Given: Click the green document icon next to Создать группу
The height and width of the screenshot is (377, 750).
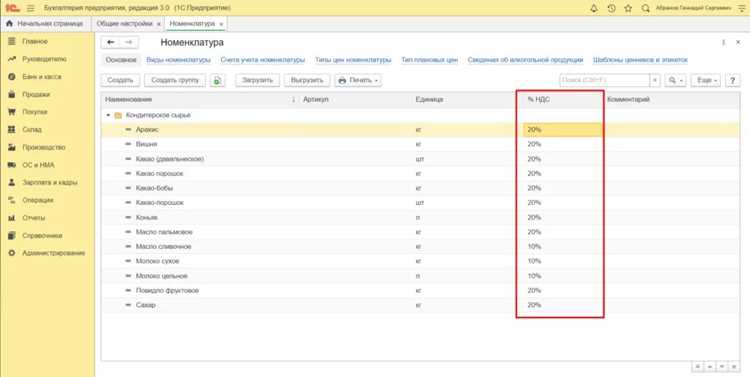Looking at the screenshot, I should [x=217, y=80].
